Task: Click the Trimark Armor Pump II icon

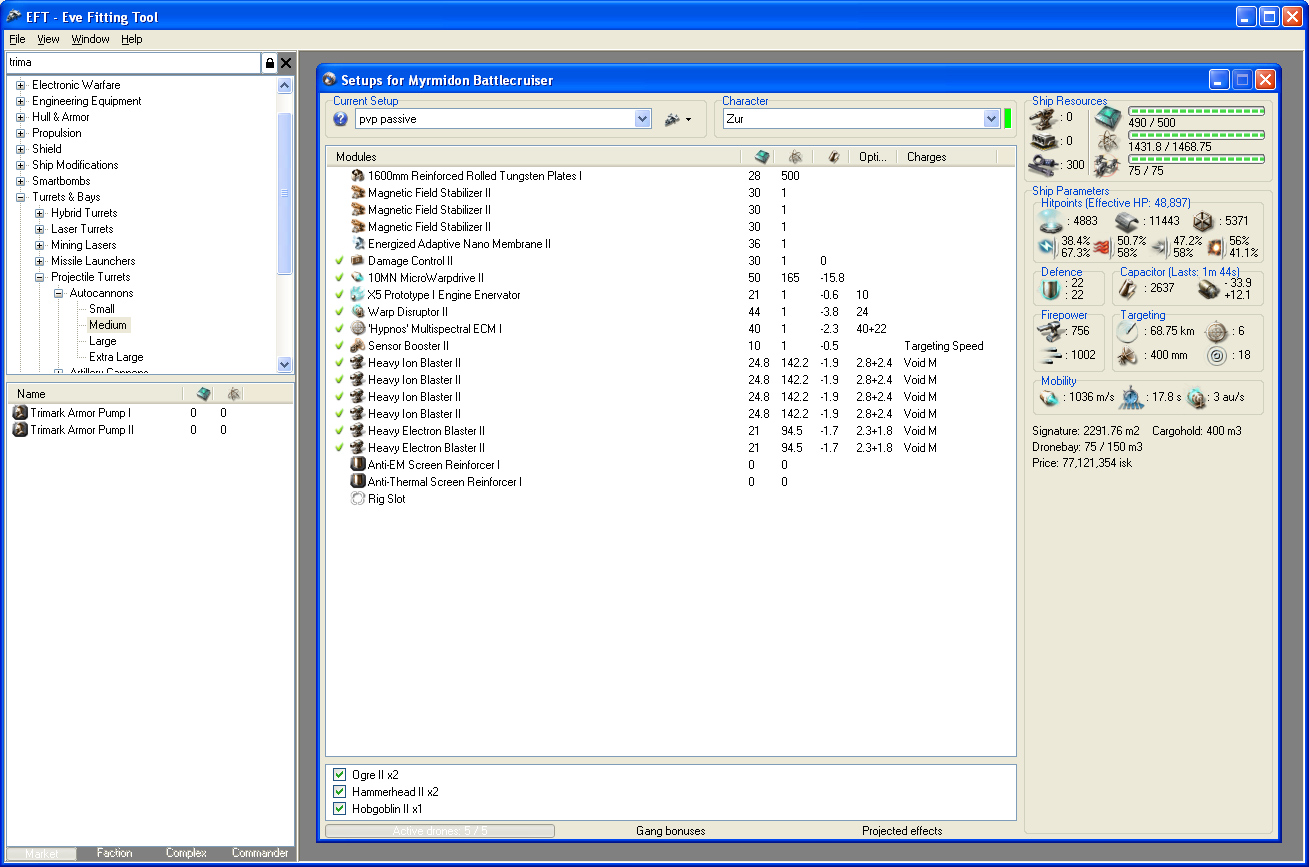Action: (x=20, y=430)
